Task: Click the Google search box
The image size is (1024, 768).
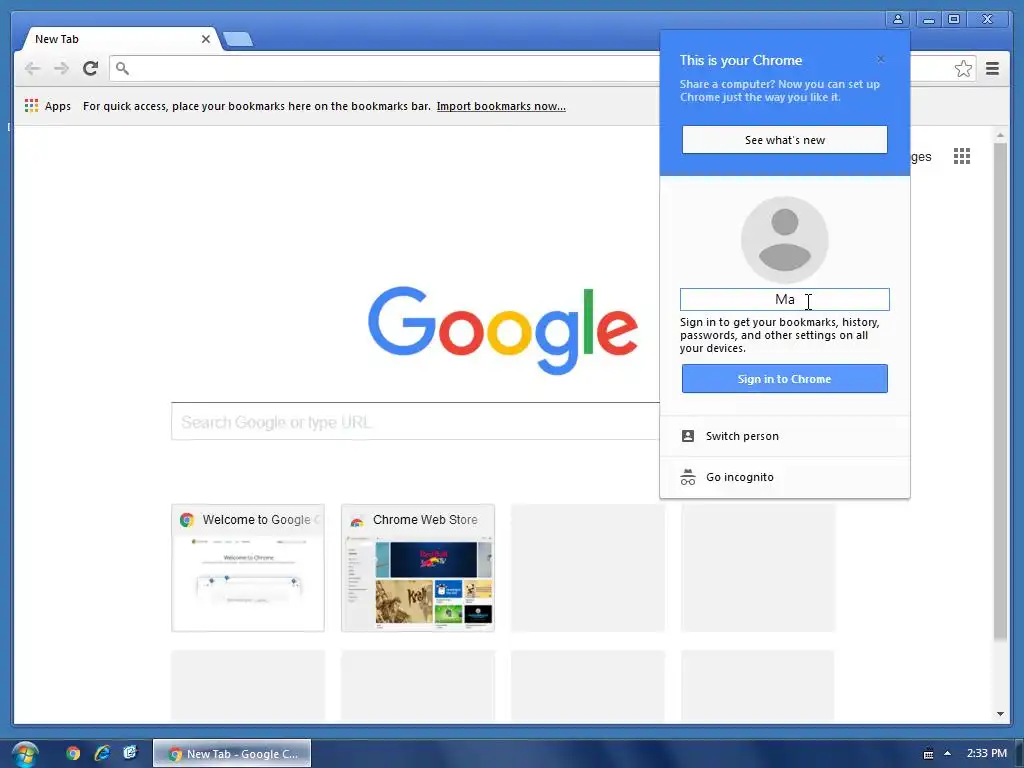Action: (415, 422)
